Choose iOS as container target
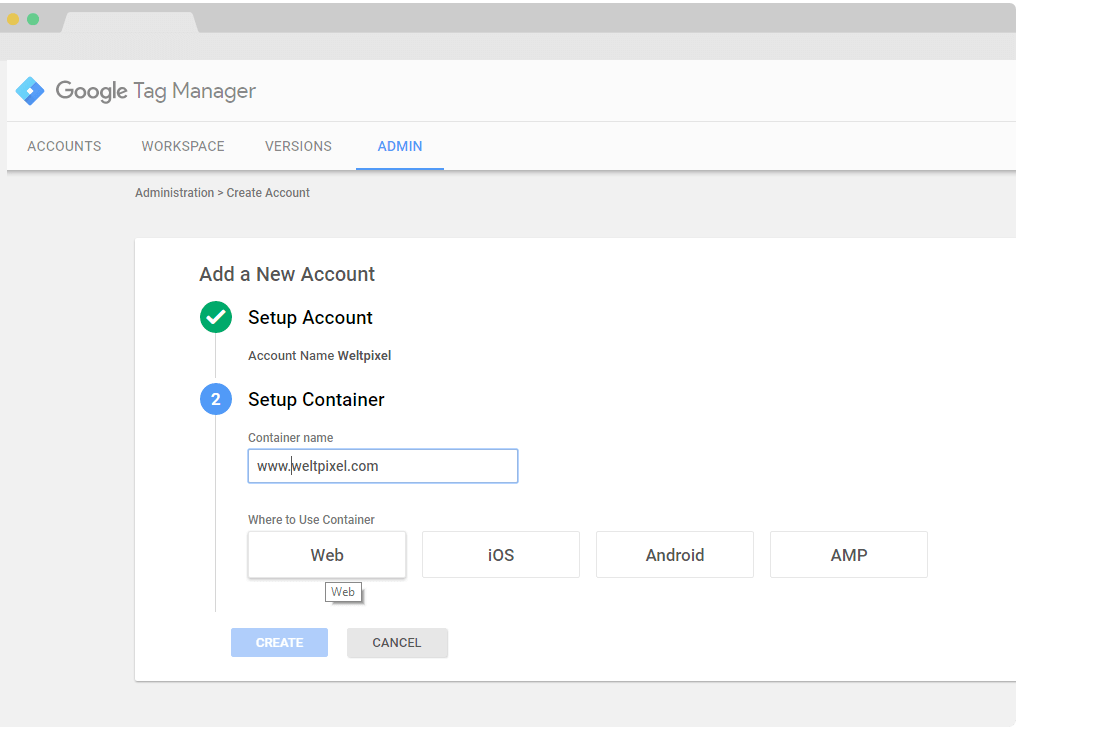Viewport: 1094px width, 732px height. pos(501,555)
